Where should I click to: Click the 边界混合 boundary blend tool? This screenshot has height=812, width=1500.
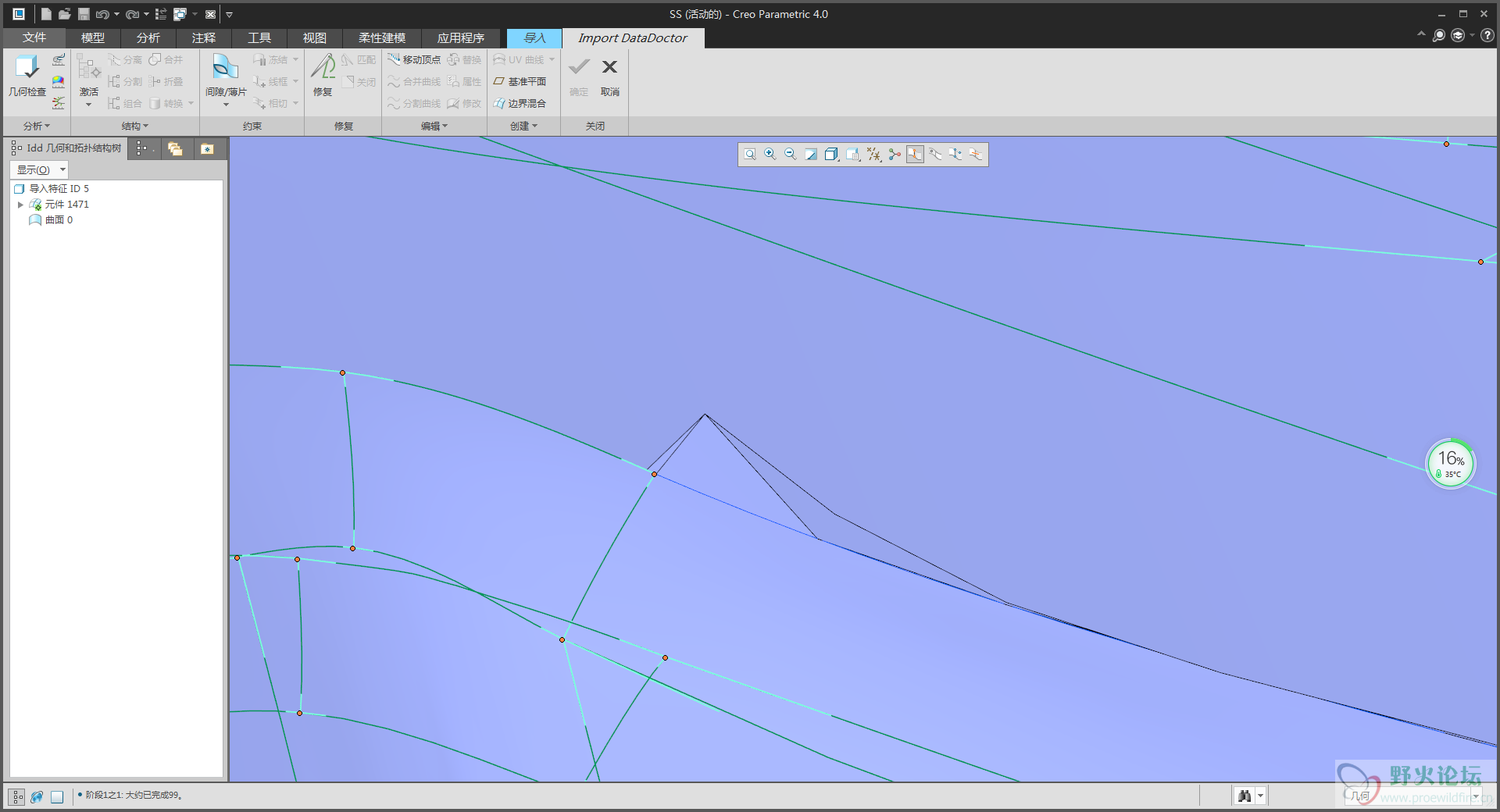(x=520, y=103)
